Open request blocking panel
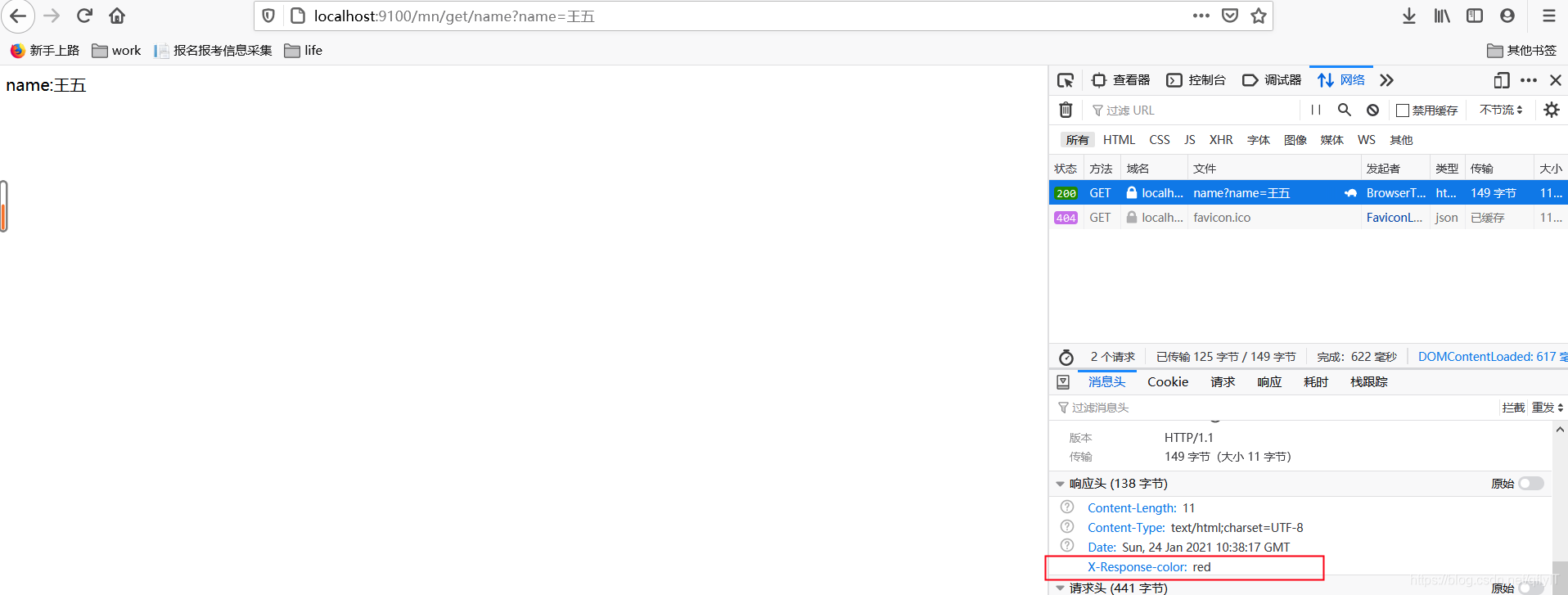The height and width of the screenshot is (595, 1568). pos(1372,110)
